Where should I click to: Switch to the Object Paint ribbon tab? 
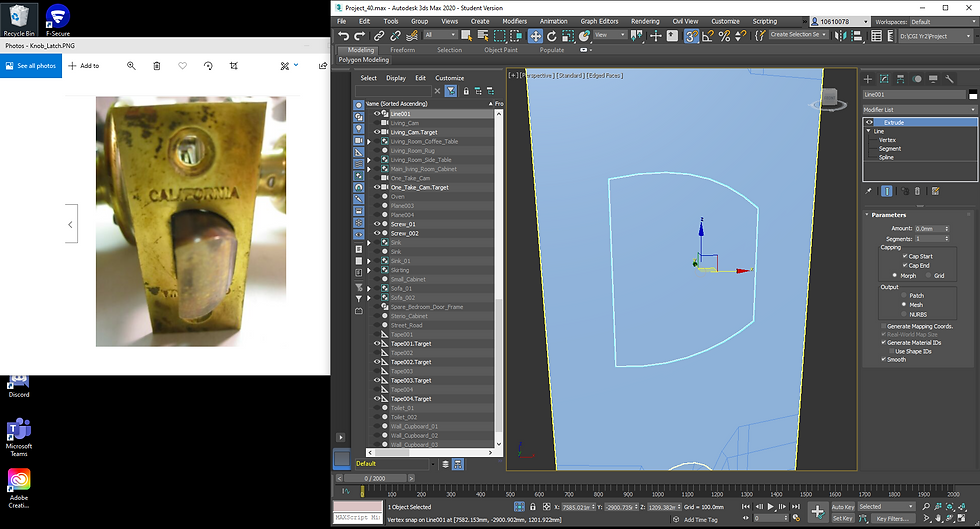pos(501,50)
